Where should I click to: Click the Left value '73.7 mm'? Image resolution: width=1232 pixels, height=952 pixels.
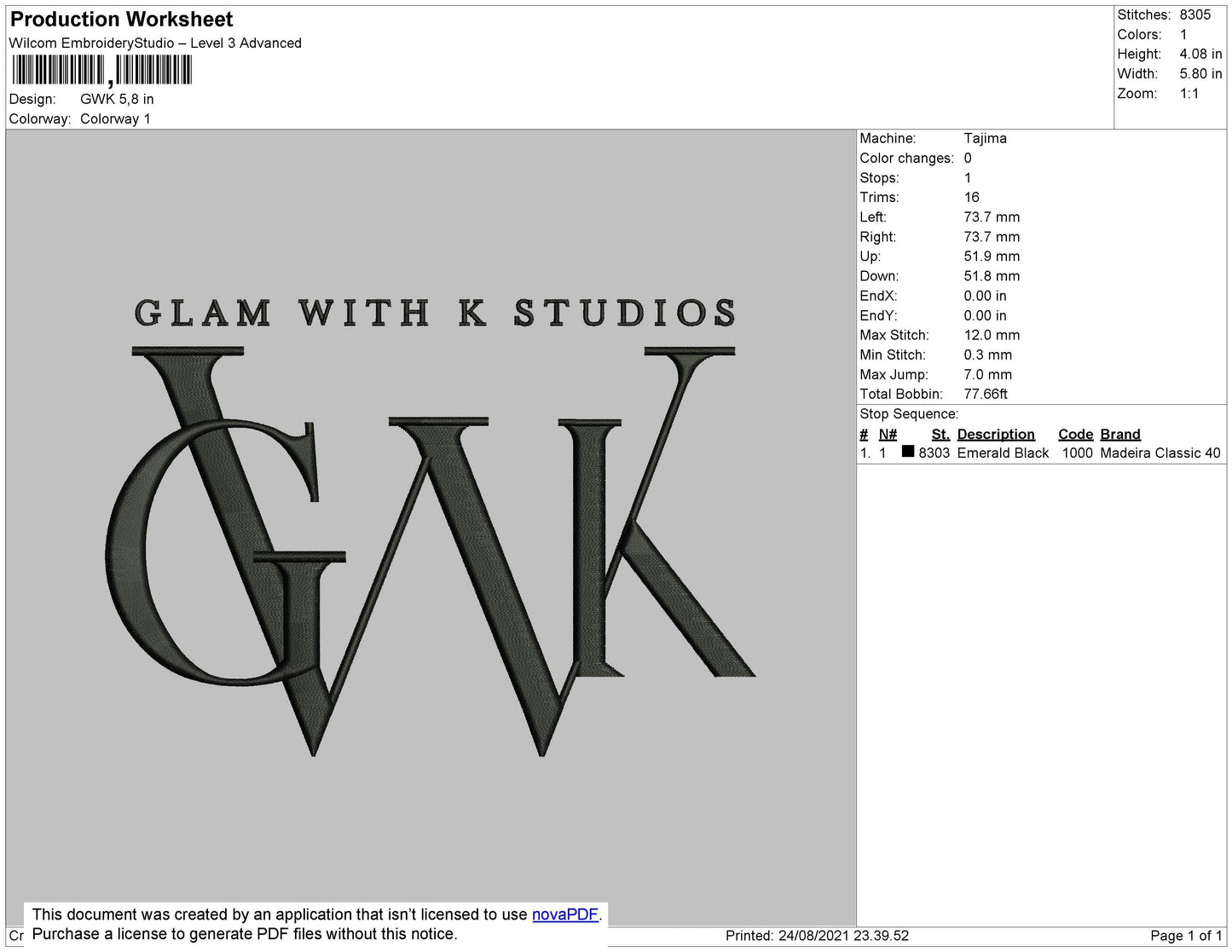click(992, 216)
